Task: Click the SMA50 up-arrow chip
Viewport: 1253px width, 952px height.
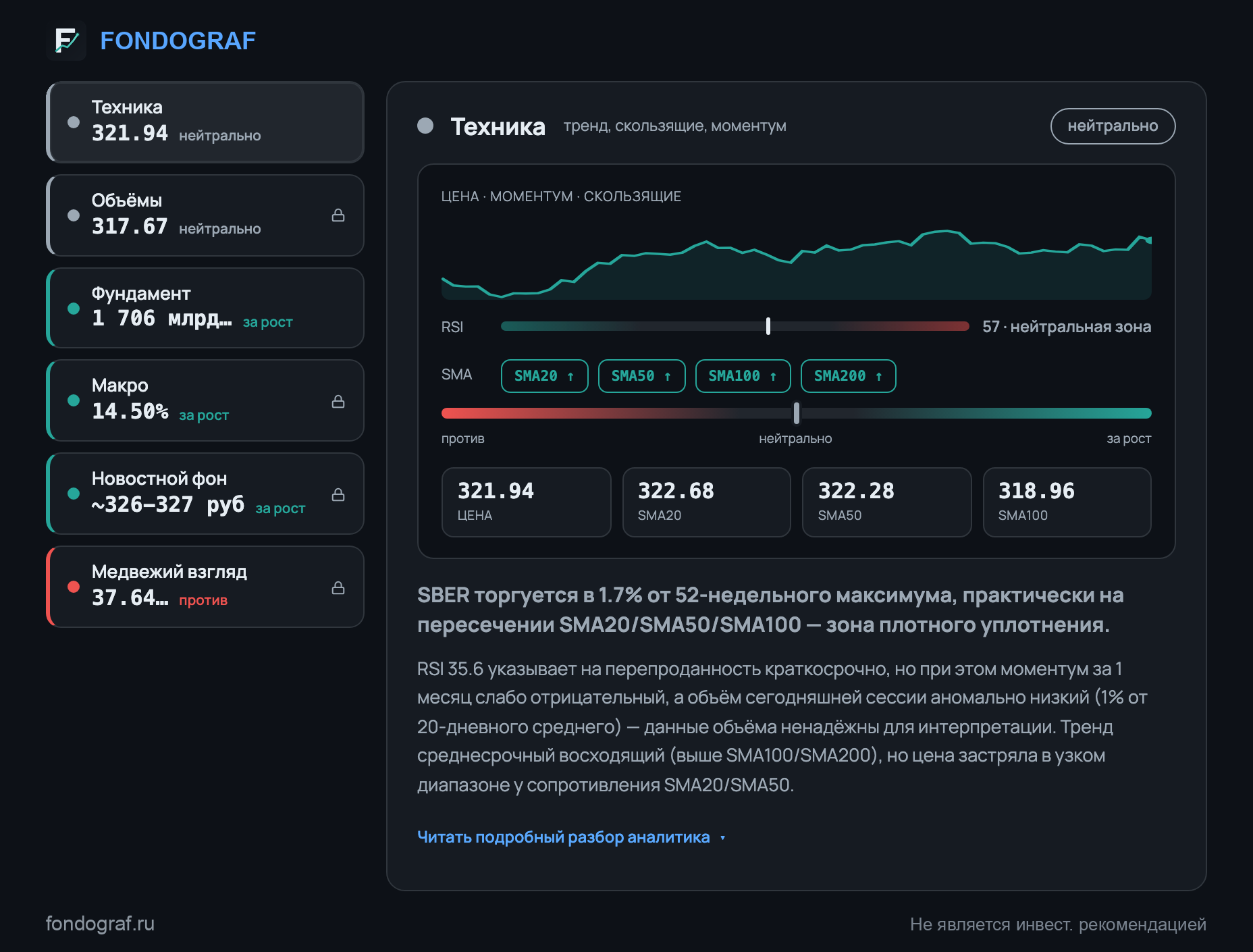Action: click(641, 376)
